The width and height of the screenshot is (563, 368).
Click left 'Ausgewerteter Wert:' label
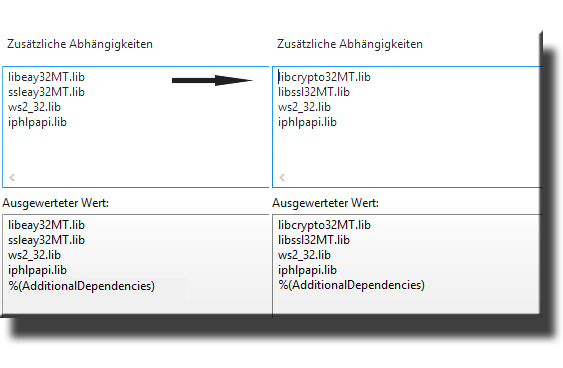(56, 203)
